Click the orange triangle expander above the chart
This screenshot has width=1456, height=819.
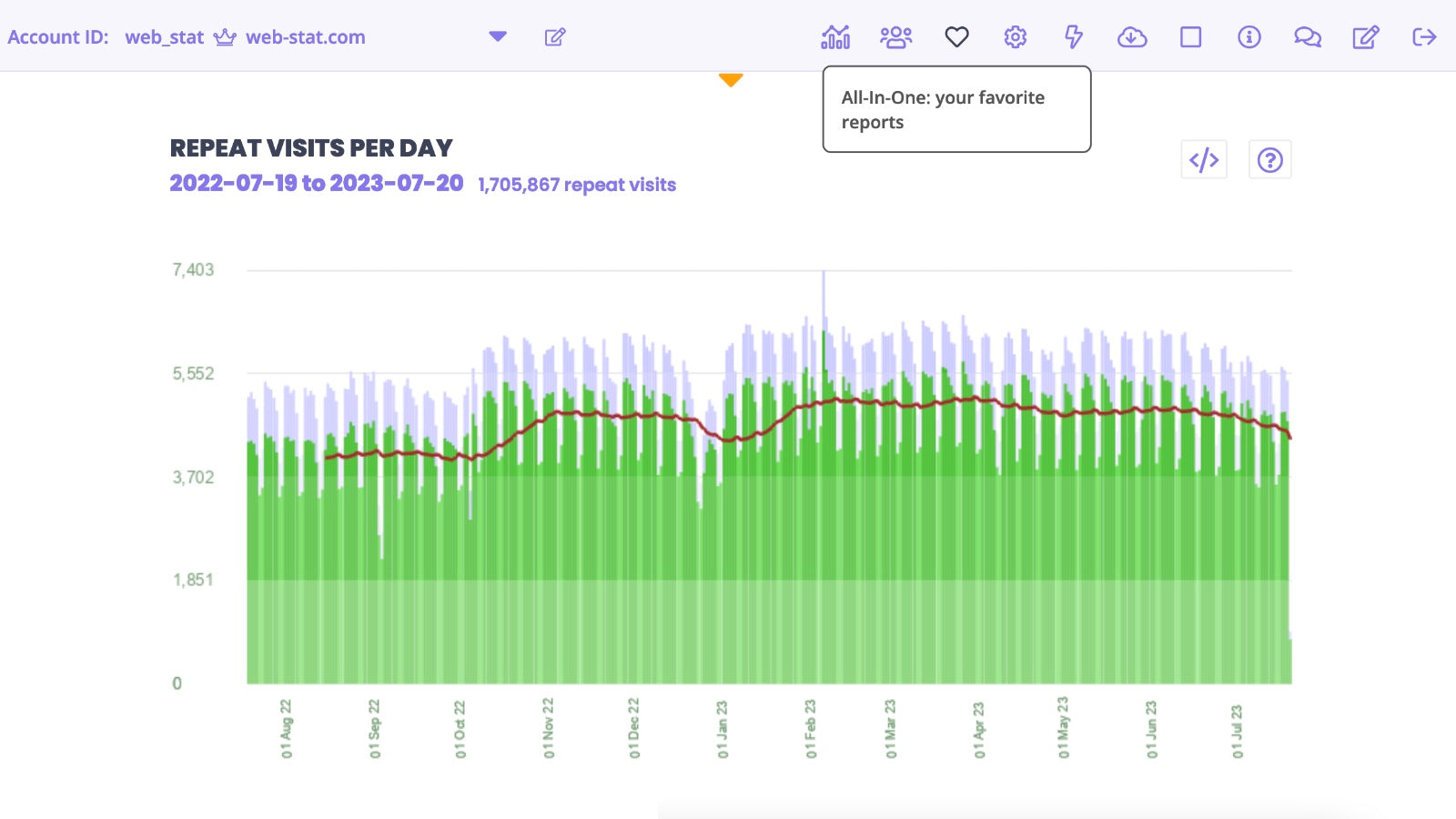732,80
